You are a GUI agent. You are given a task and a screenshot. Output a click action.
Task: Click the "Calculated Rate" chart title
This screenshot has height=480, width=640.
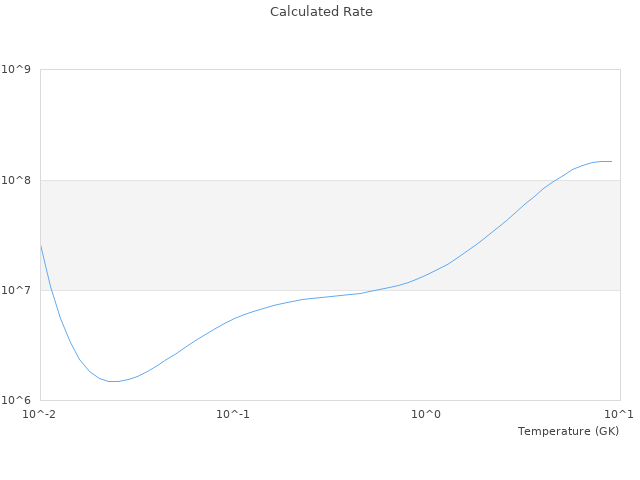(321, 12)
